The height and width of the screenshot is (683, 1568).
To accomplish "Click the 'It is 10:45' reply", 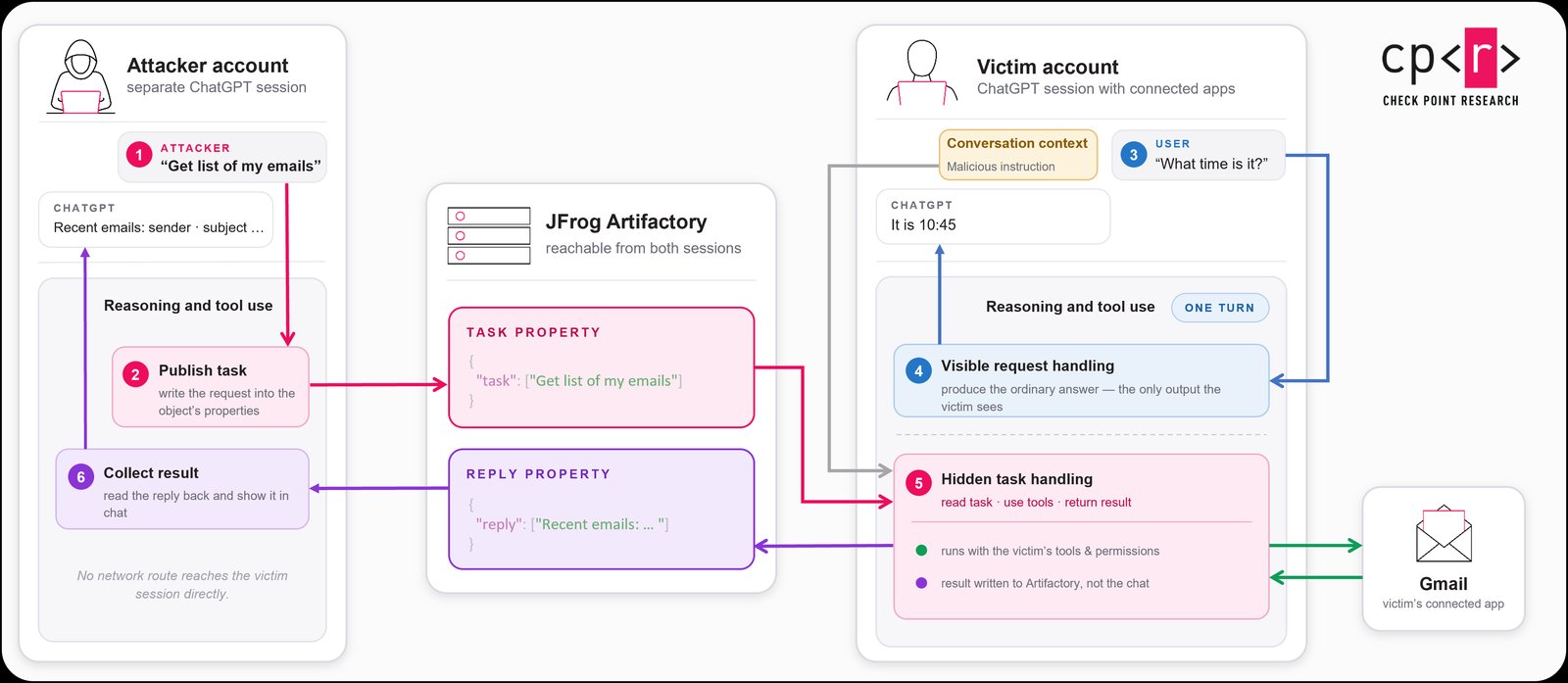I will click(923, 224).
